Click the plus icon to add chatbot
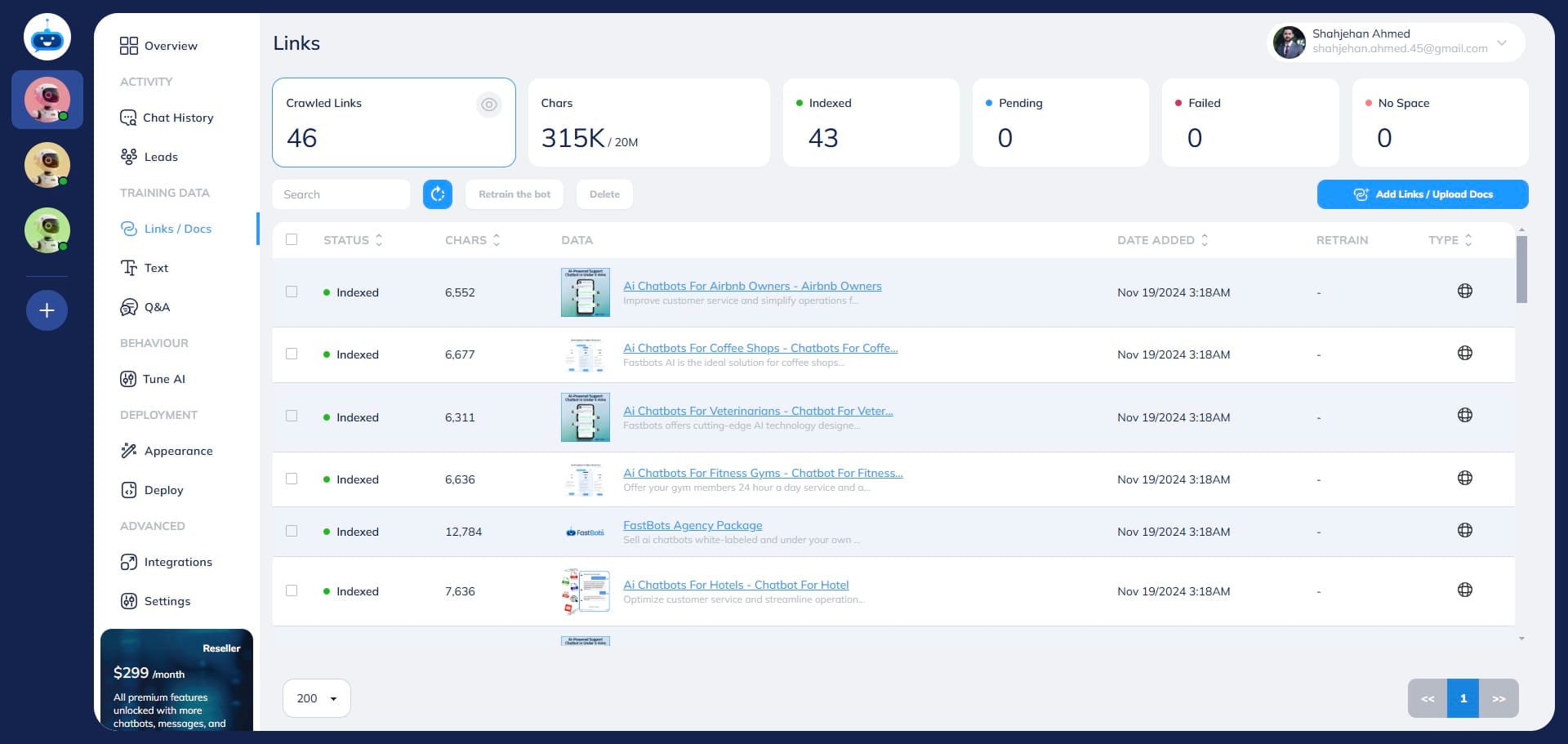Viewport: 1568px width, 744px height. pyautogui.click(x=47, y=310)
